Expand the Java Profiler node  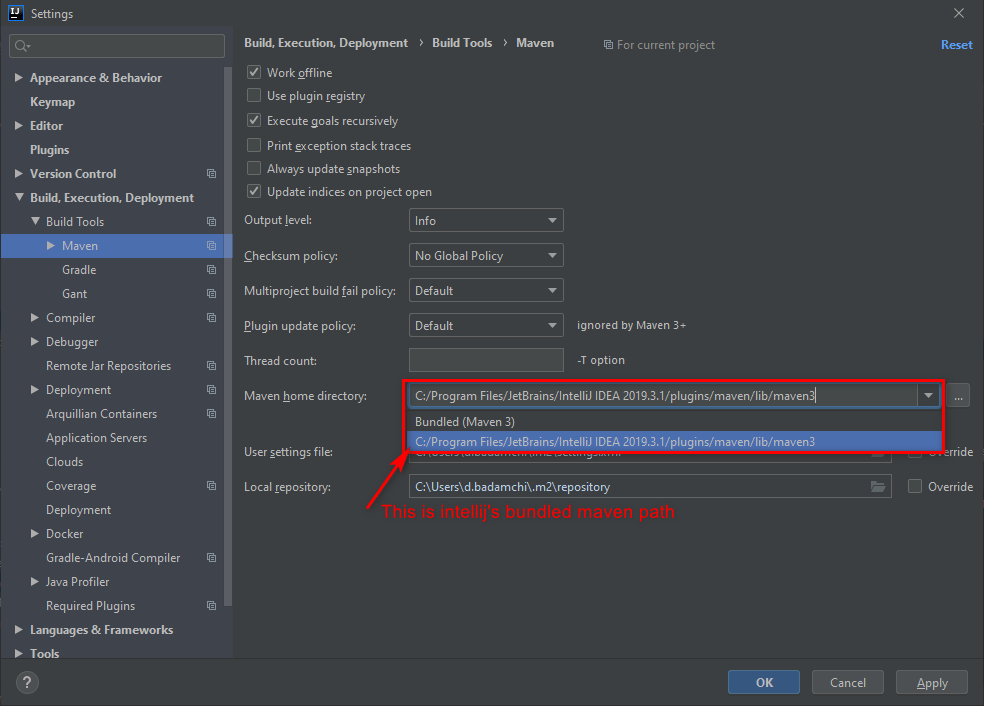tap(35, 582)
